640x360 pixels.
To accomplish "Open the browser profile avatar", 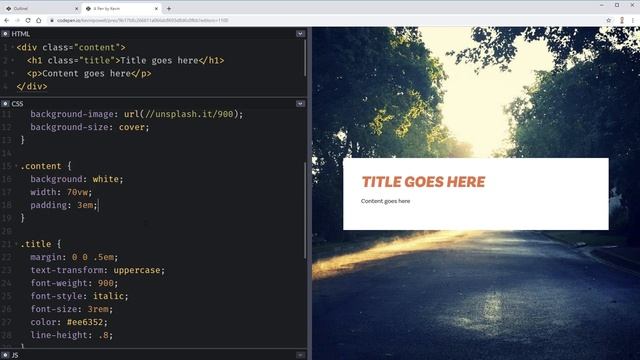I will (x=622, y=20).
